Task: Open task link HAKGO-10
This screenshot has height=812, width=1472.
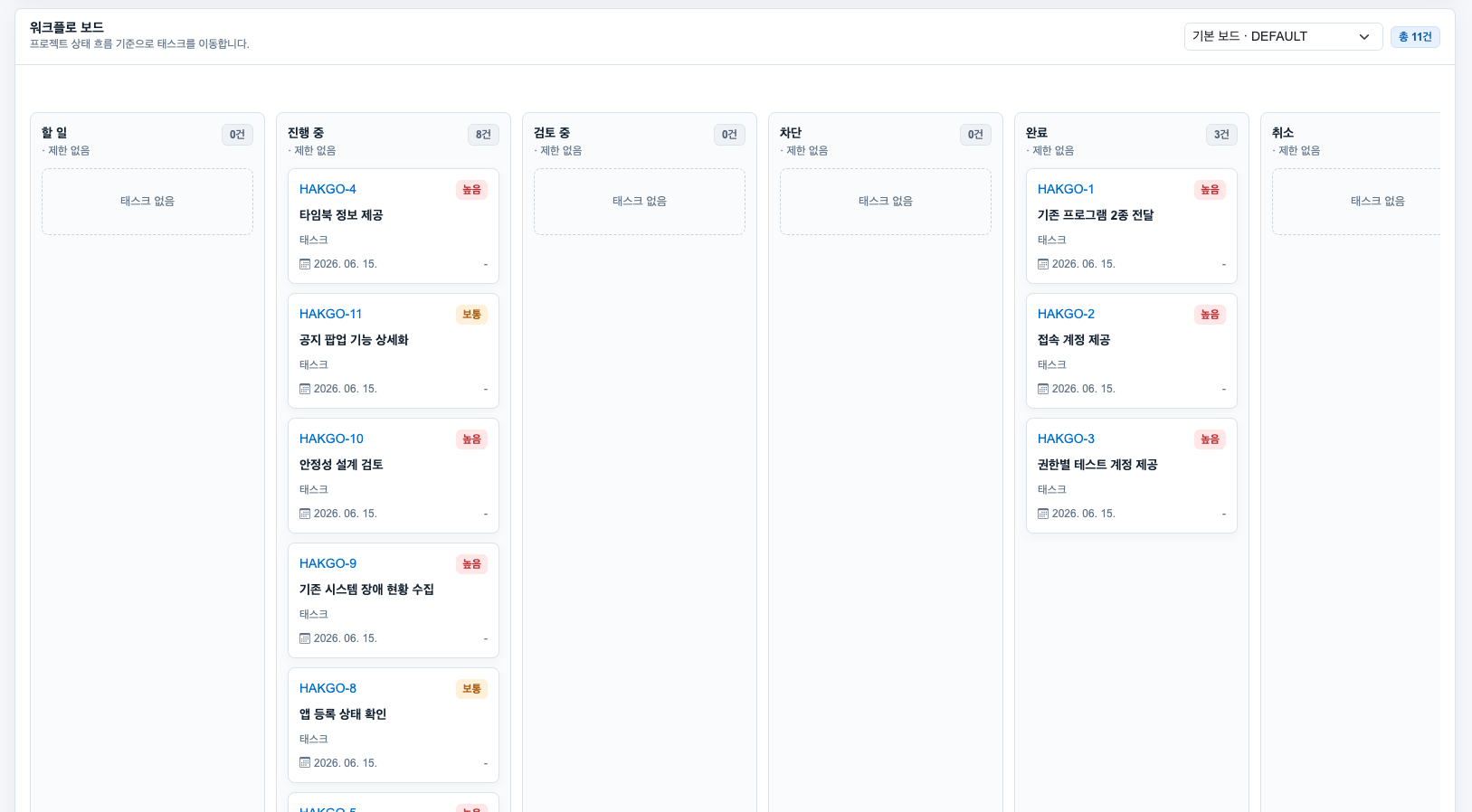Action: point(331,439)
